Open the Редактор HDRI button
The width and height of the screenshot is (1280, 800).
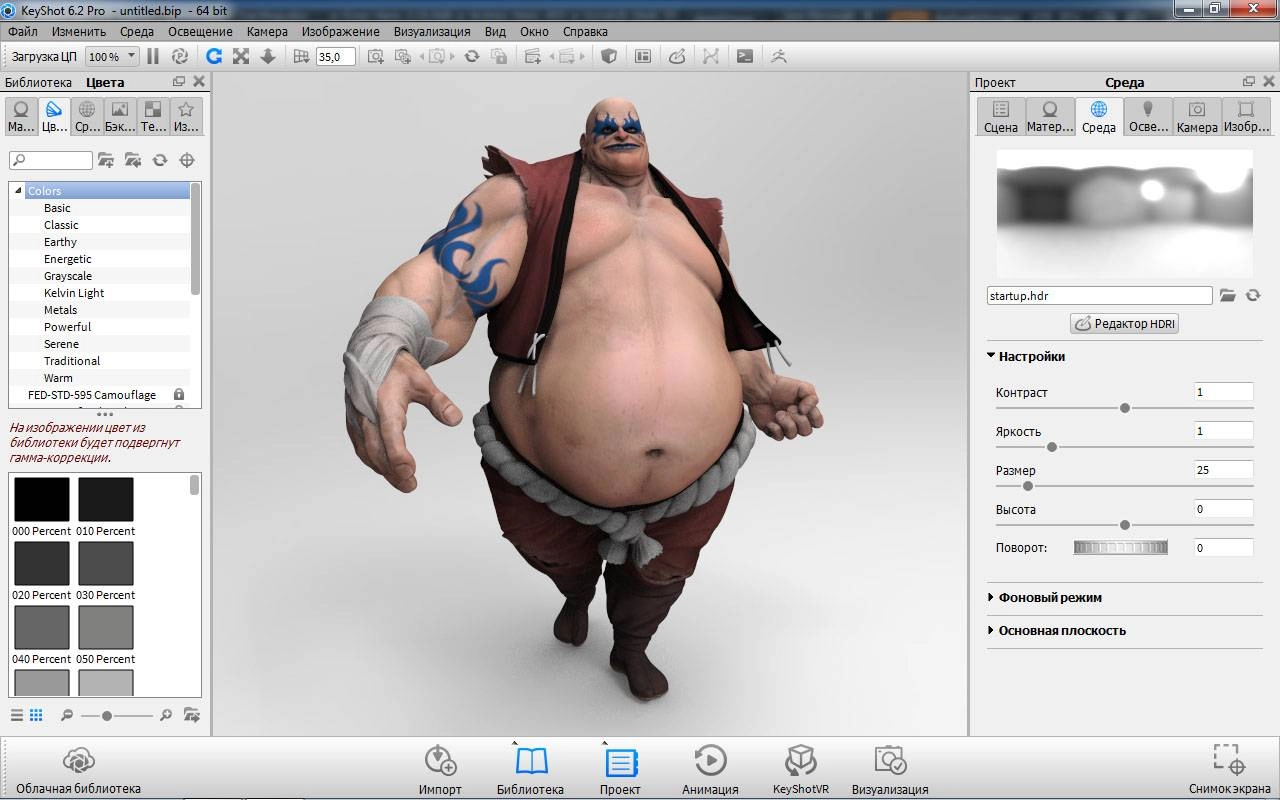1125,324
